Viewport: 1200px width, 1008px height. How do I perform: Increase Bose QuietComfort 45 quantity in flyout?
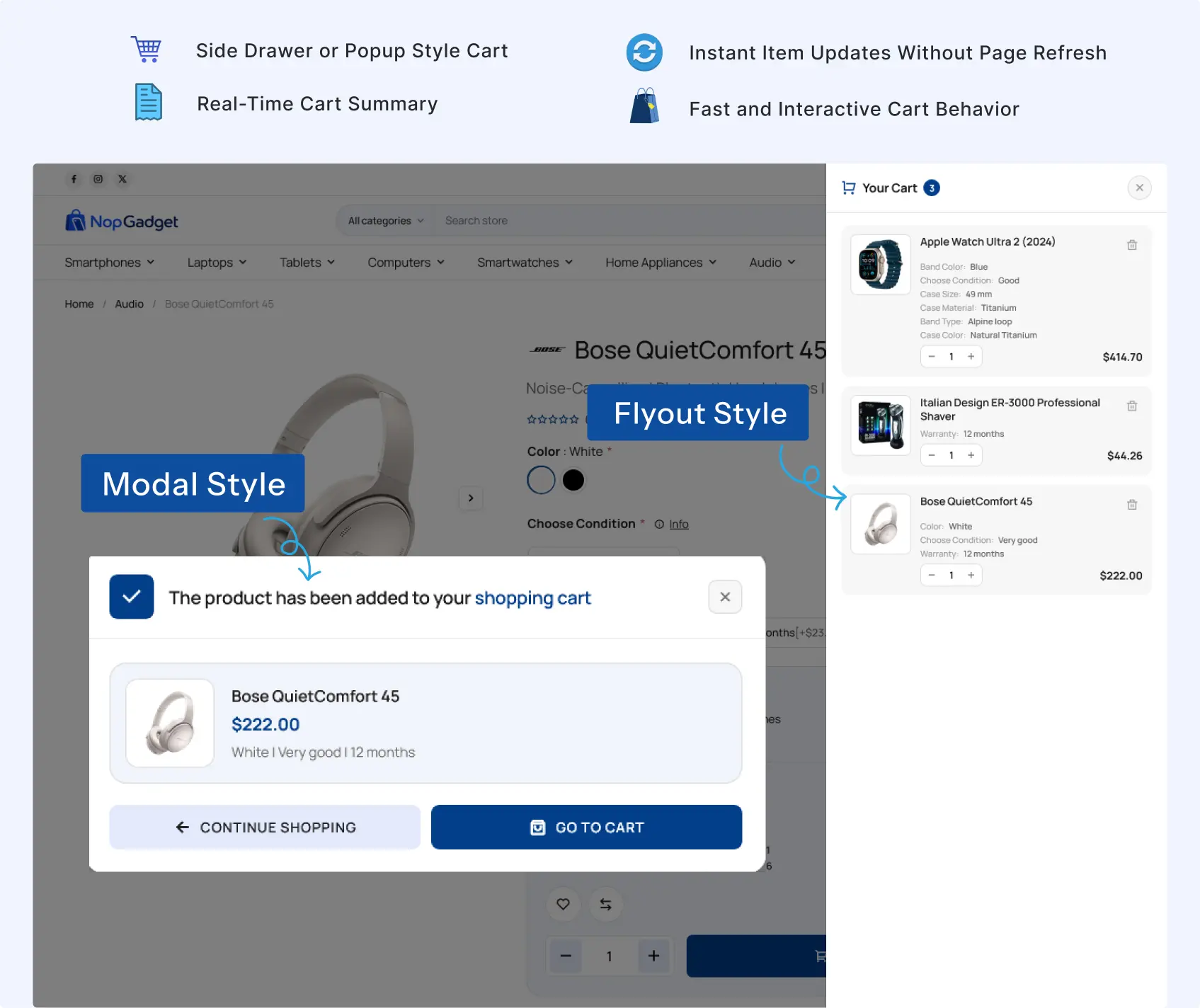(x=971, y=575)
